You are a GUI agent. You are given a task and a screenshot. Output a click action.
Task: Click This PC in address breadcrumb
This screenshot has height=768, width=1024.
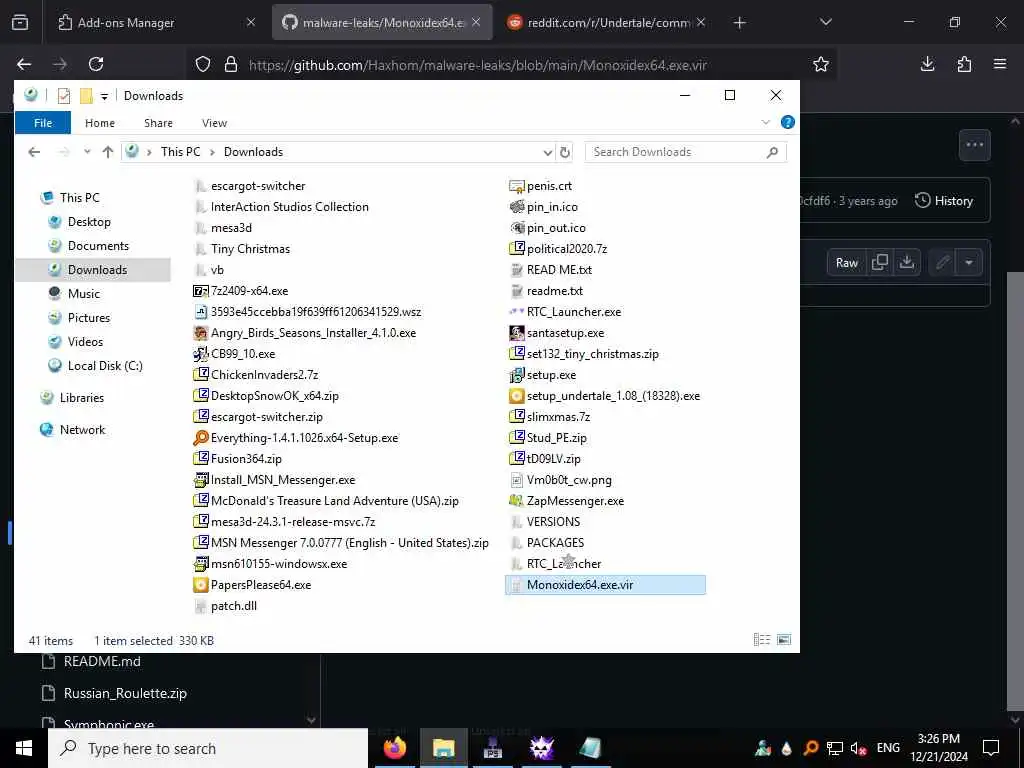pyautogui.click(x=180, y=152)
